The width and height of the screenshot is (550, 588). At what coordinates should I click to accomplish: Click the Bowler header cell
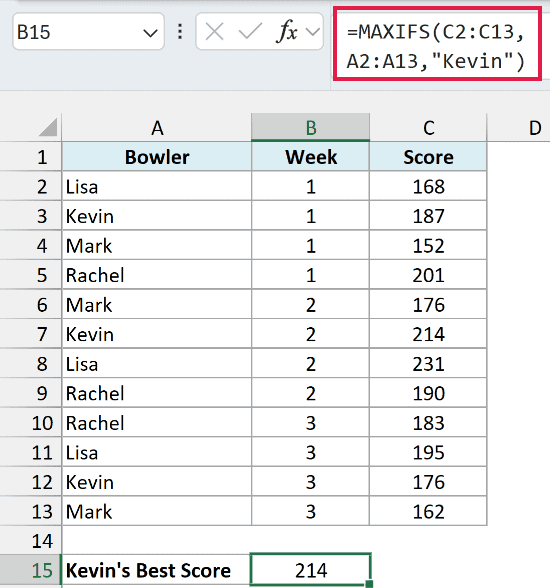point(157,157)
